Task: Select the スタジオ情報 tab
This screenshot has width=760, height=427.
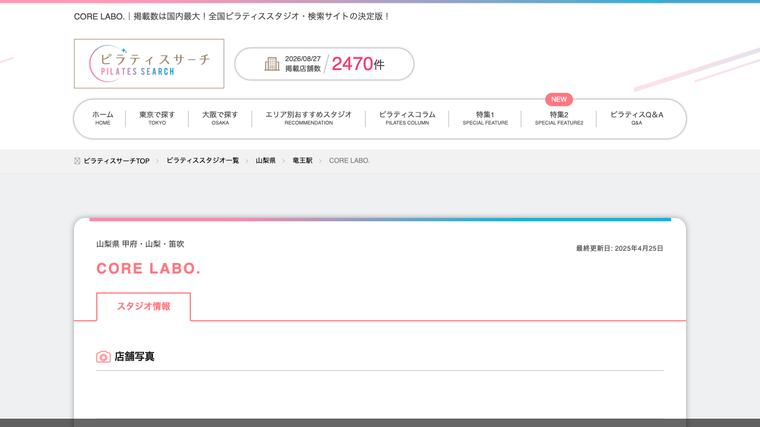Action: tap(143, 306)
